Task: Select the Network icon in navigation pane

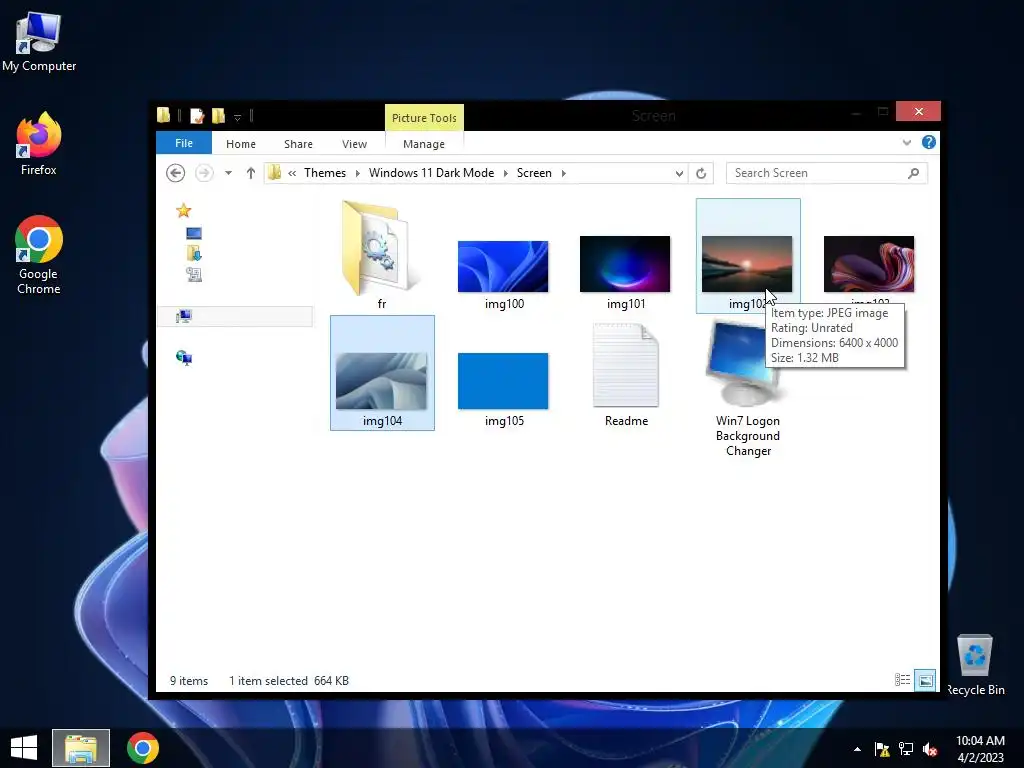Action: click(x=184, y=357)
